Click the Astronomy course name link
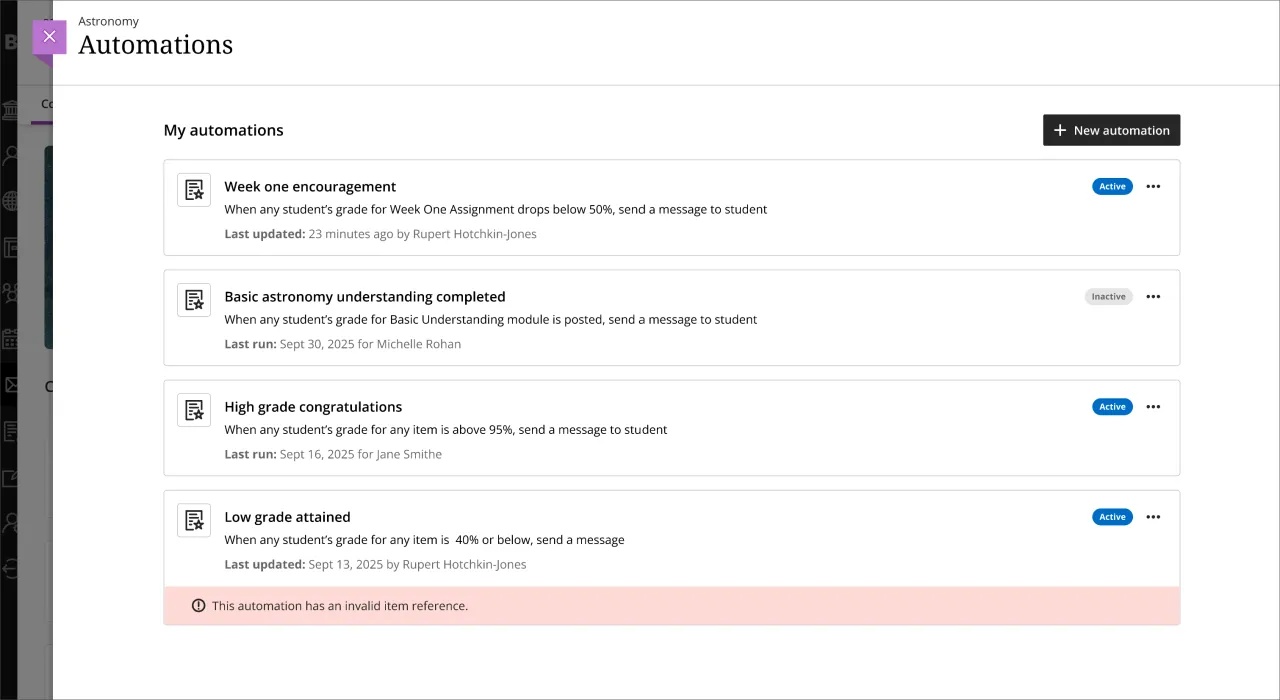The height and width of the screenshot is (700, 1280). click(108, 21)
